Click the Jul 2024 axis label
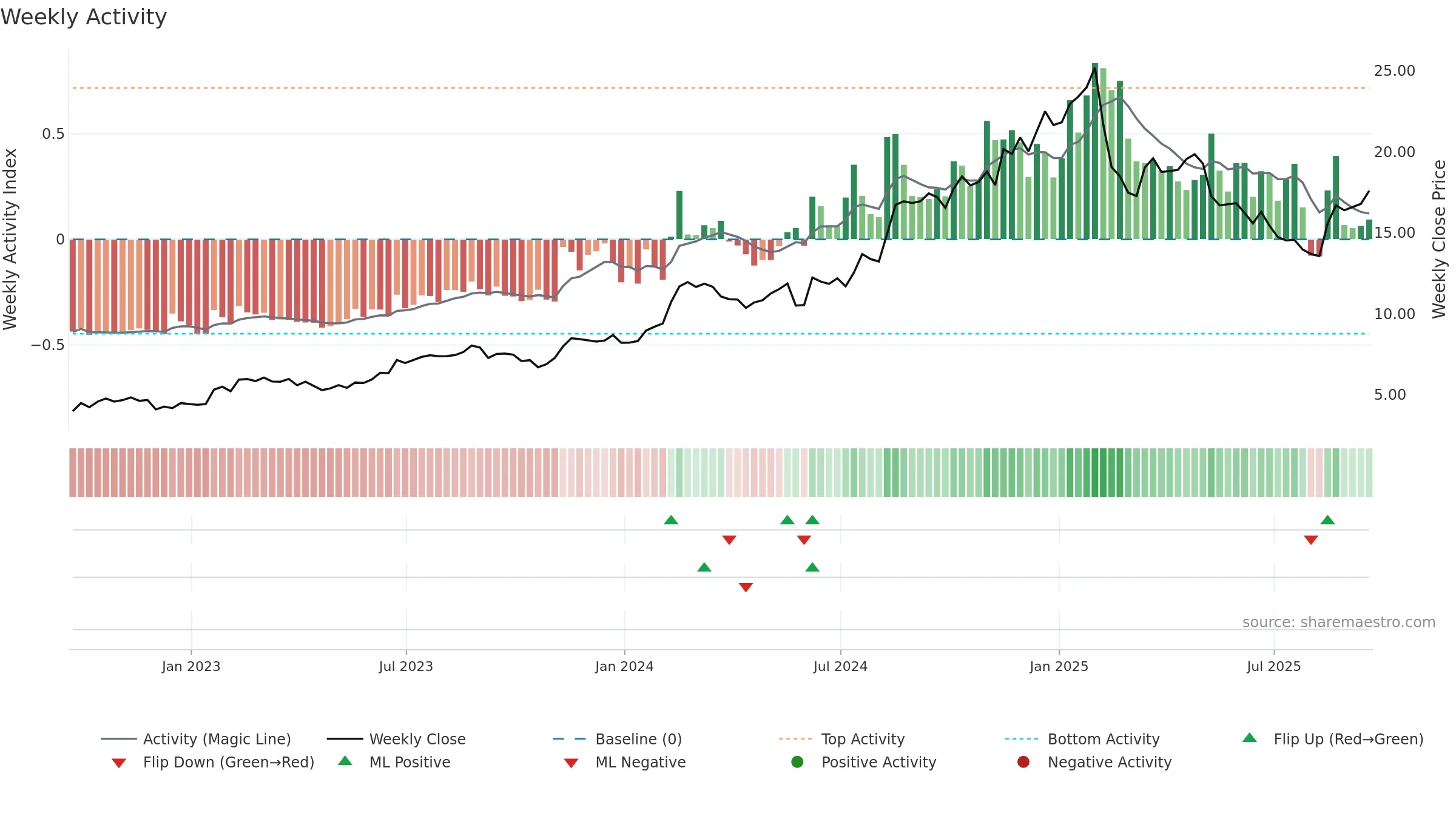Screen dimensions: 1456x819 pos(840,667)
